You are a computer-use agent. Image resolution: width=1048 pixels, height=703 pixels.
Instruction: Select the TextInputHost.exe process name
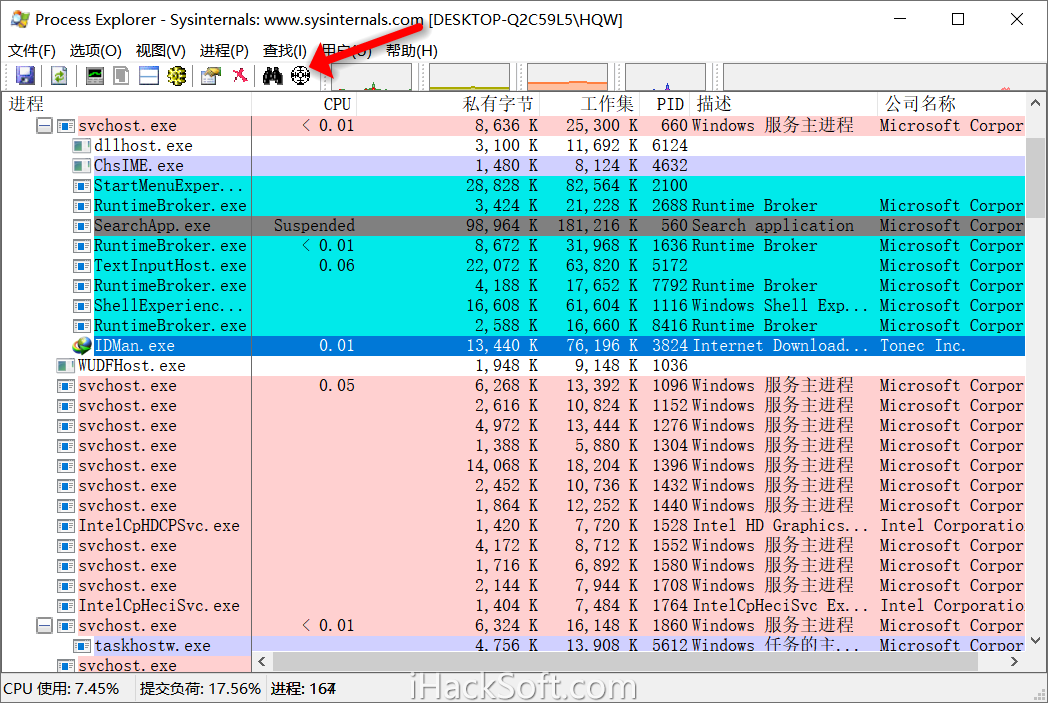pos(170,266)
